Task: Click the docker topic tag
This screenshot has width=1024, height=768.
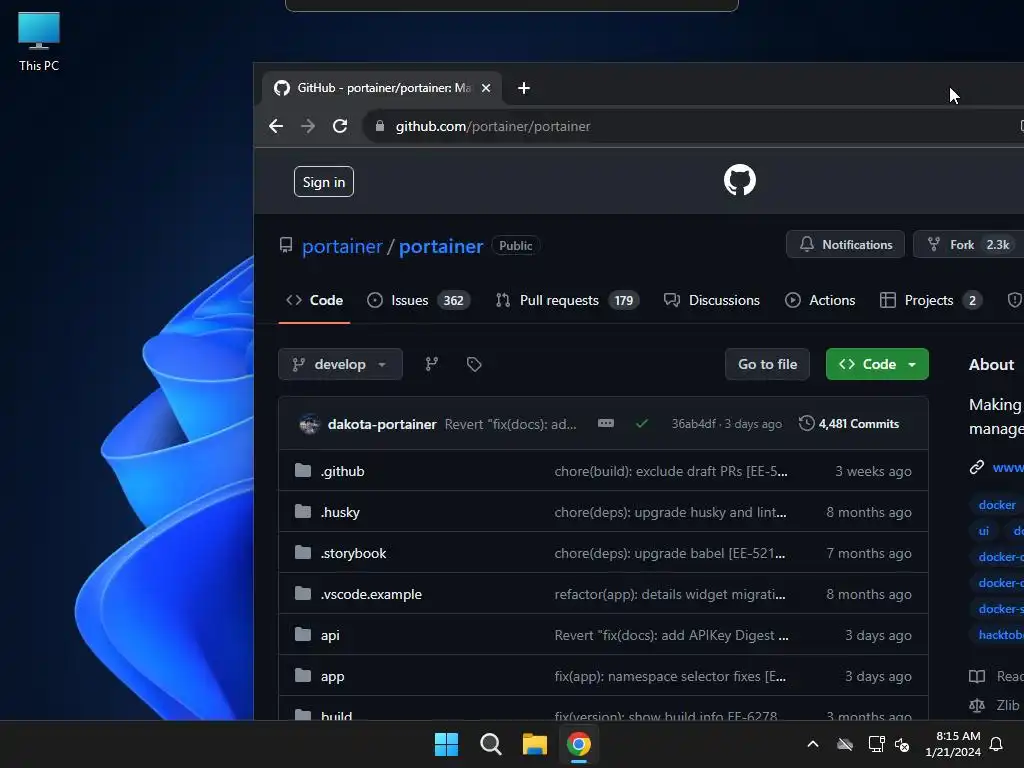Action: click(x=997, y=505)
